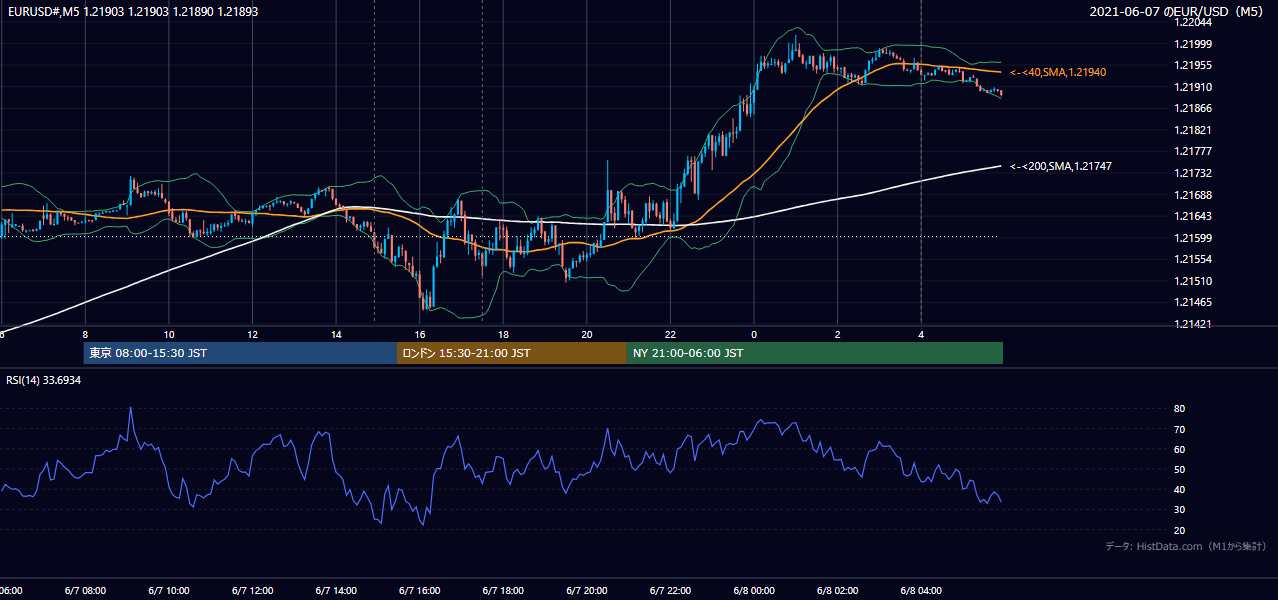Click the EURUSD#,M5 chart title text

132,12
